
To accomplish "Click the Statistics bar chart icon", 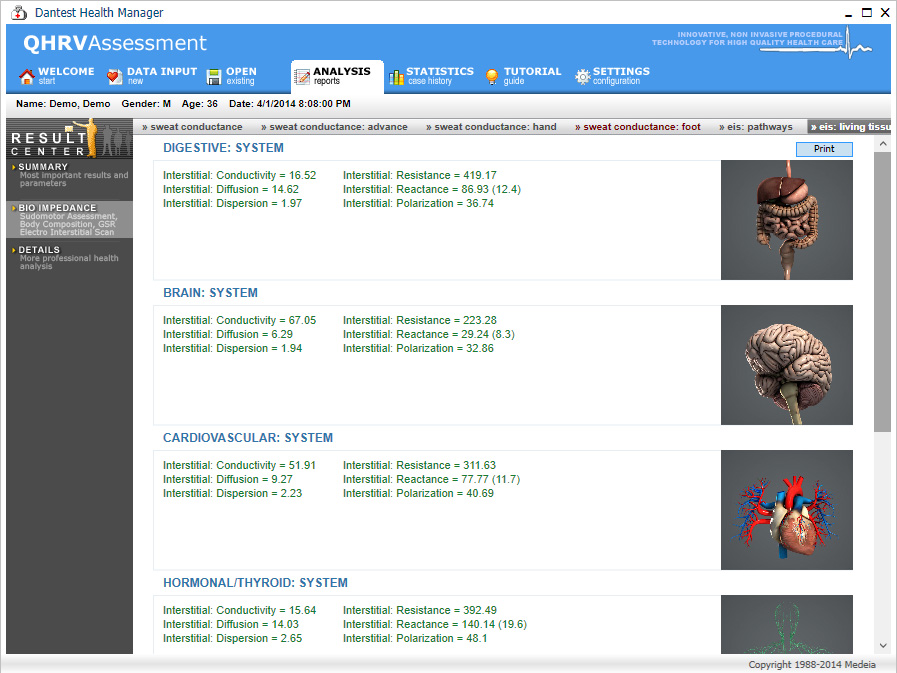I will click(x=396, y=77).
